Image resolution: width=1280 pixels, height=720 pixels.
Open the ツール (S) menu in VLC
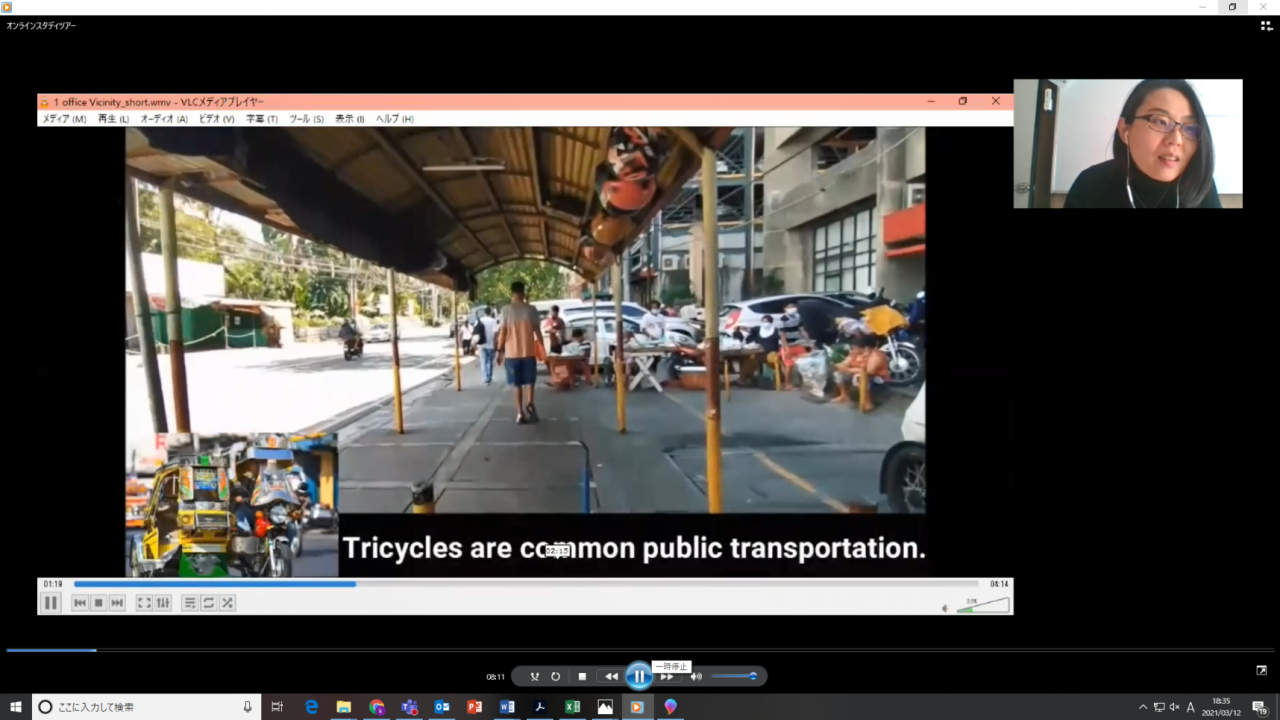[x=306, y=119]
